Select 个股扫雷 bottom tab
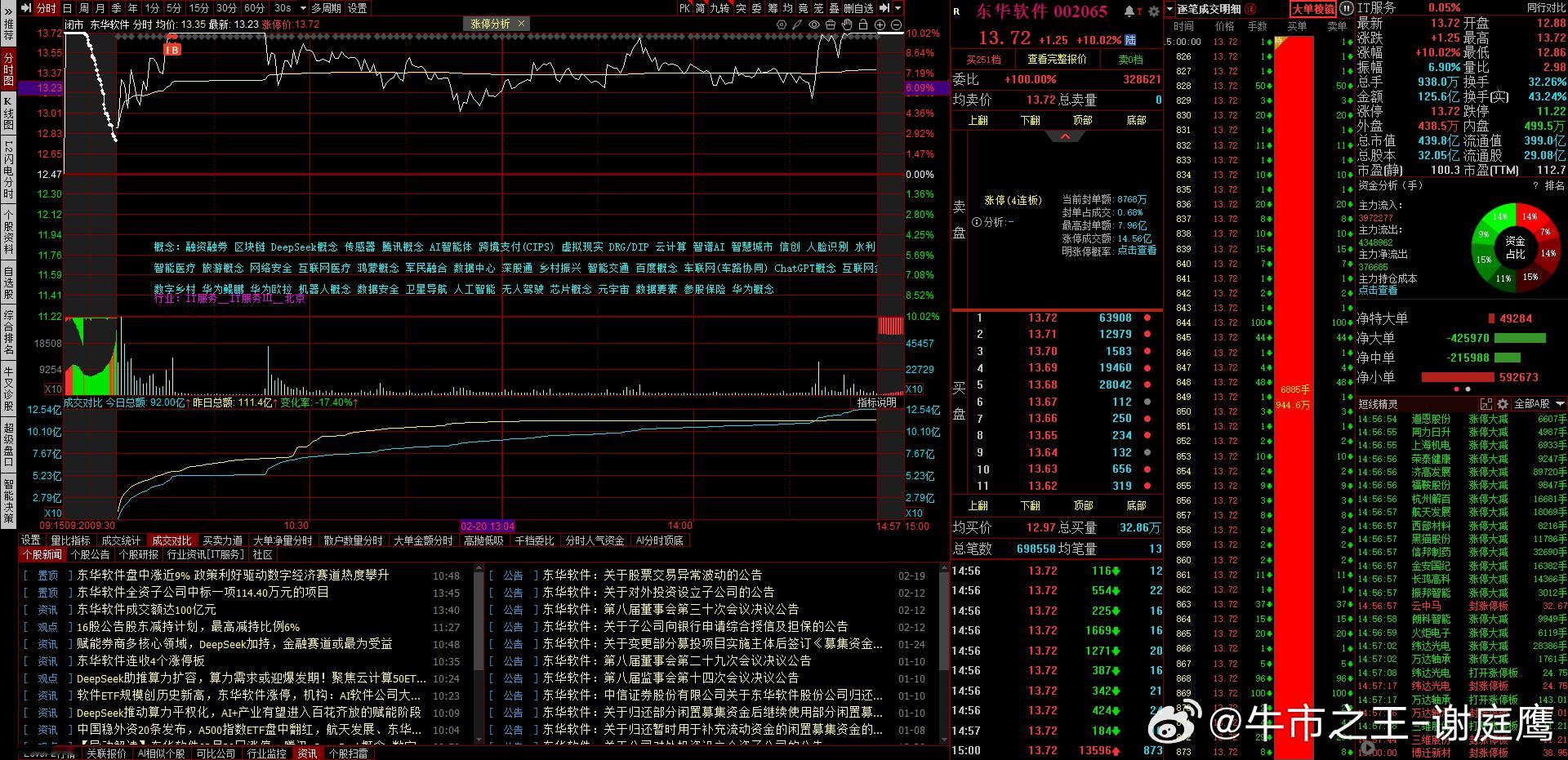The width and height of the screenshot is (1568, 760). [x=348, y=753]
